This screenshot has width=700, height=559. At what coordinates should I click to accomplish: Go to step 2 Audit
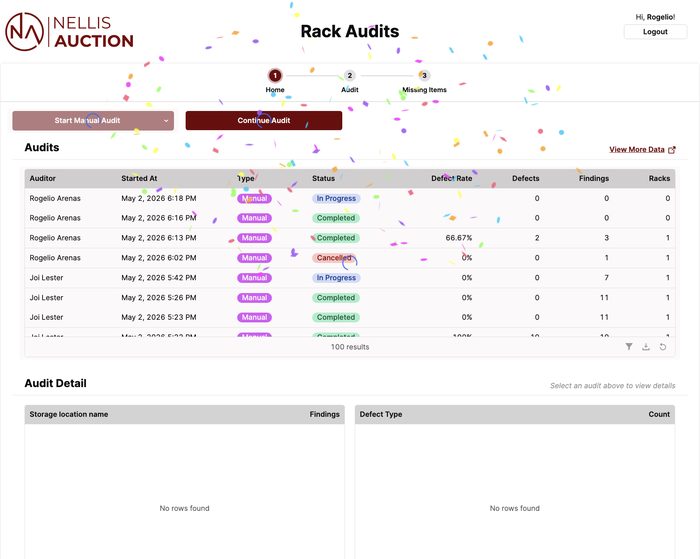(x=350, y=81)
